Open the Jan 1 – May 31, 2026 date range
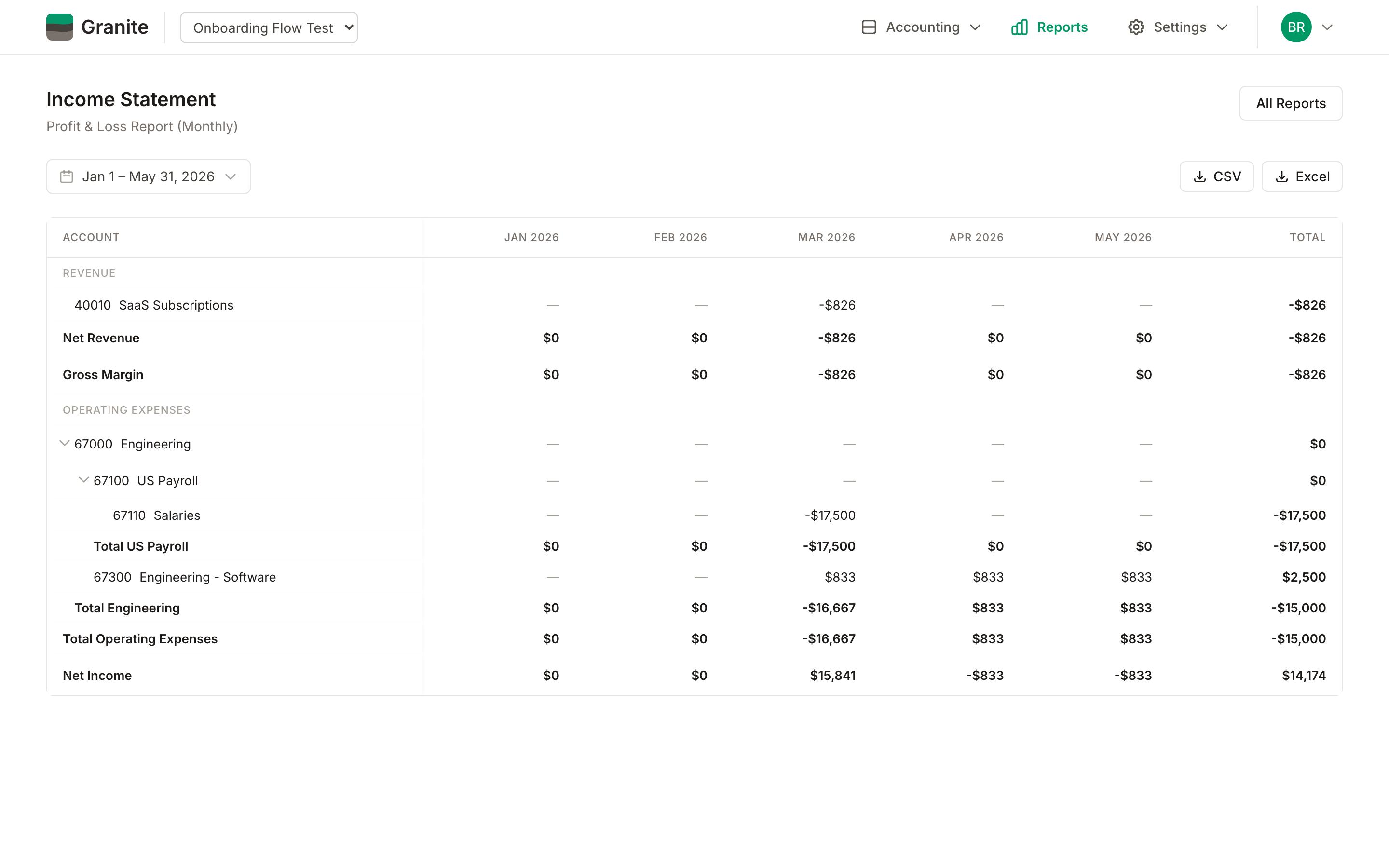The width and height of the screenshot is (1389, 868). 148,177
